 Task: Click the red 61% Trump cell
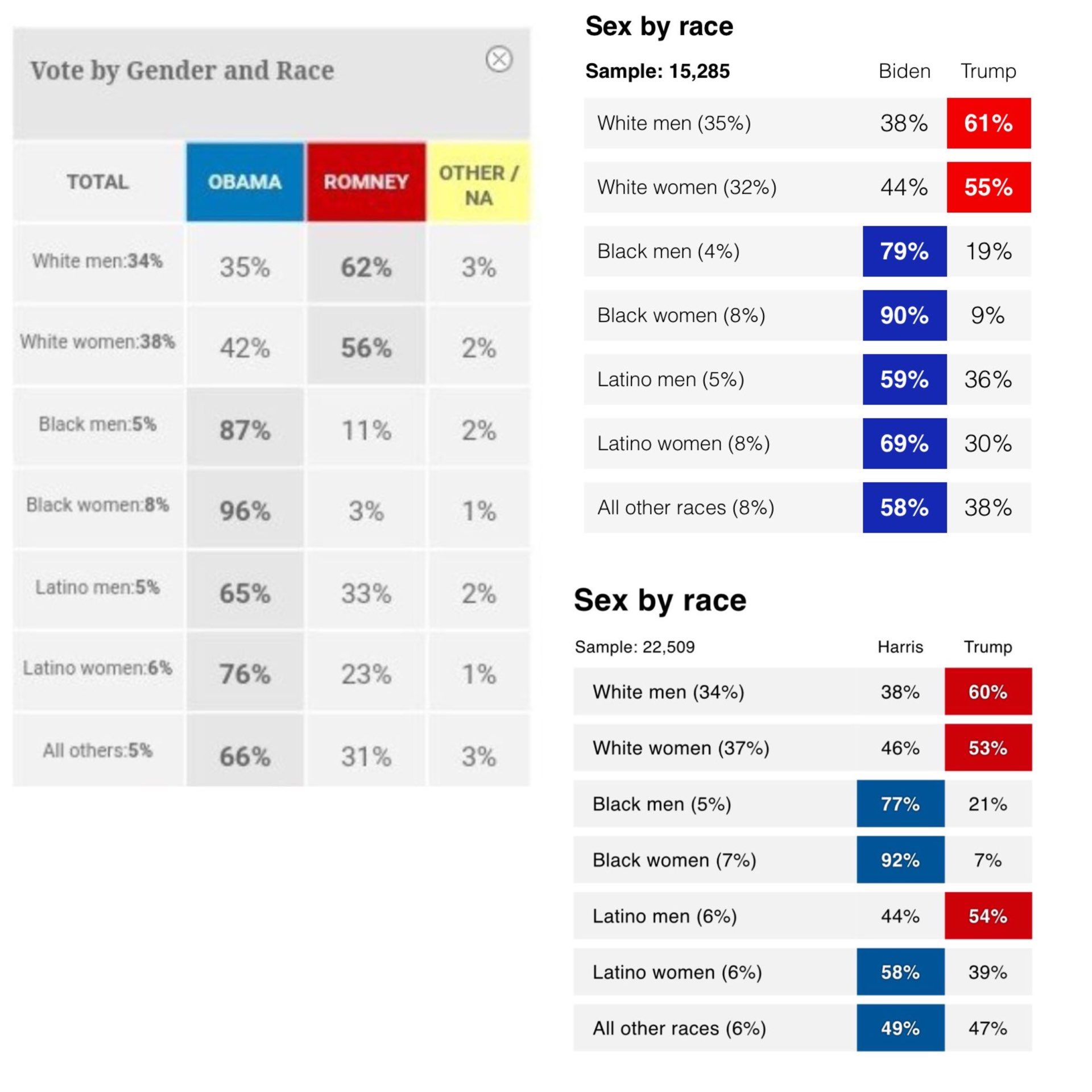click(x=988, y=123)
